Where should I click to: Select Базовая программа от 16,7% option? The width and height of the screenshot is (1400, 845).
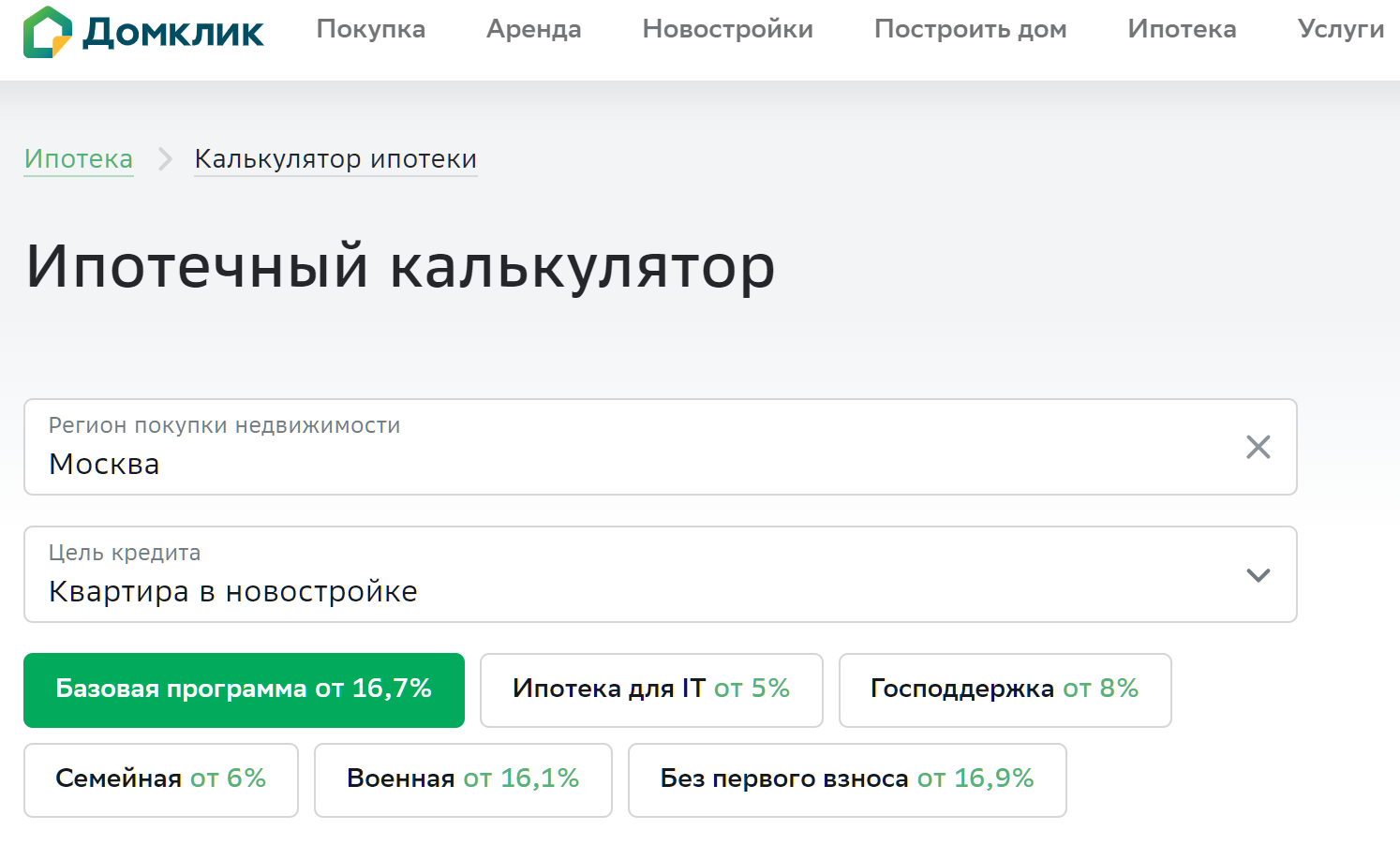[x=244, y=690]
